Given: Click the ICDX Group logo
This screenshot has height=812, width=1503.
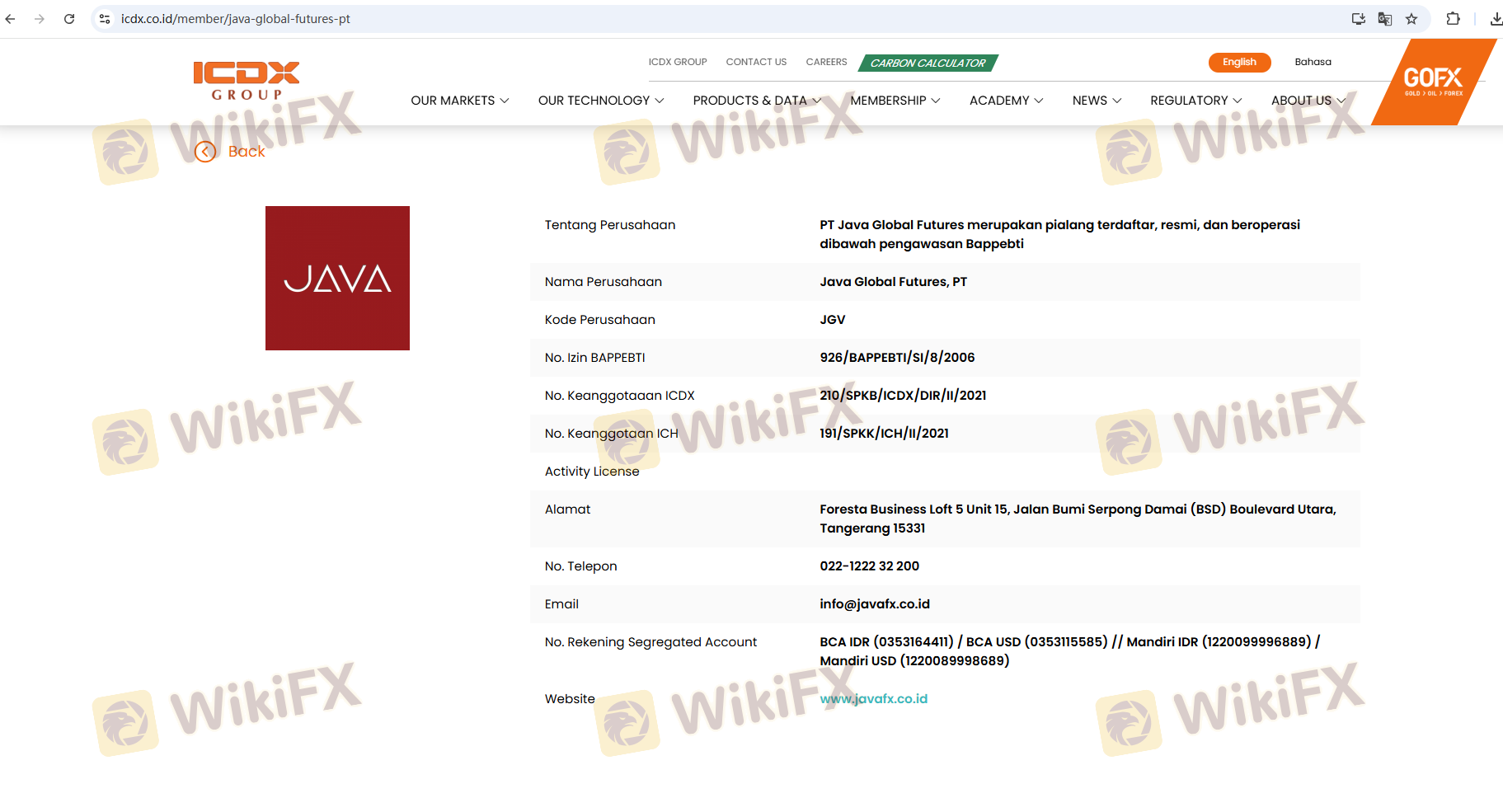Looking at the screenshot, I should pyautogui.click(x=247, y=81).
